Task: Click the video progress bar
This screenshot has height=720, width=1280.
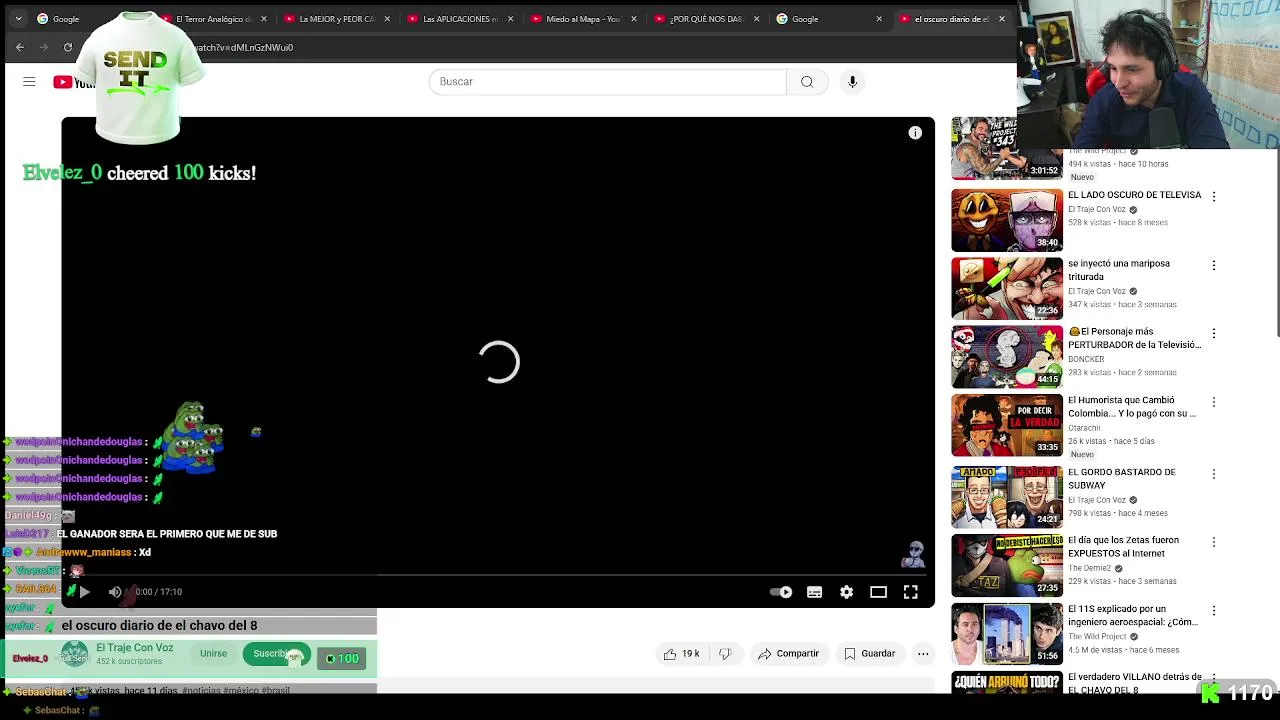Action: pos(498,575)
